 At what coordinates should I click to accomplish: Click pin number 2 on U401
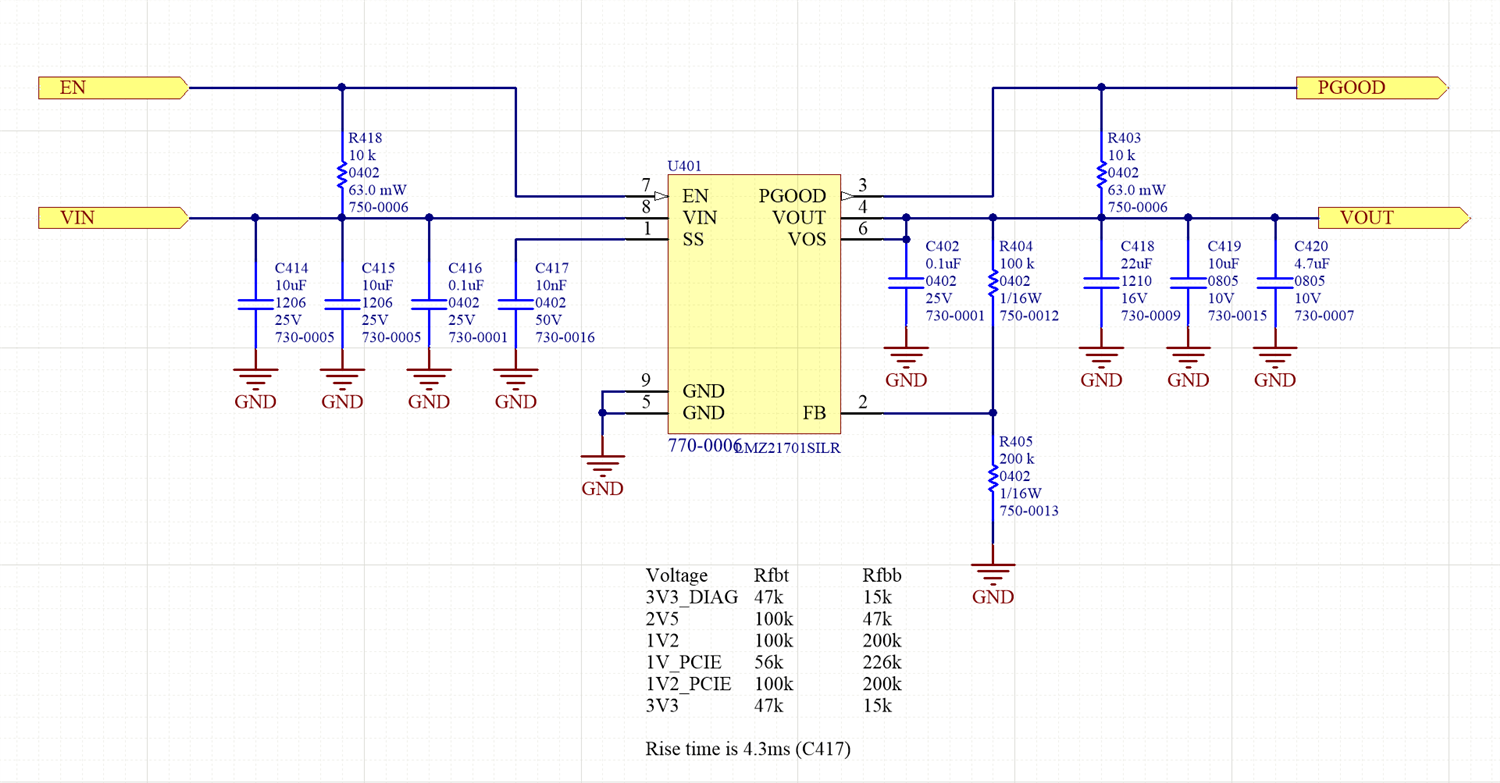click(x=862, y=402)
